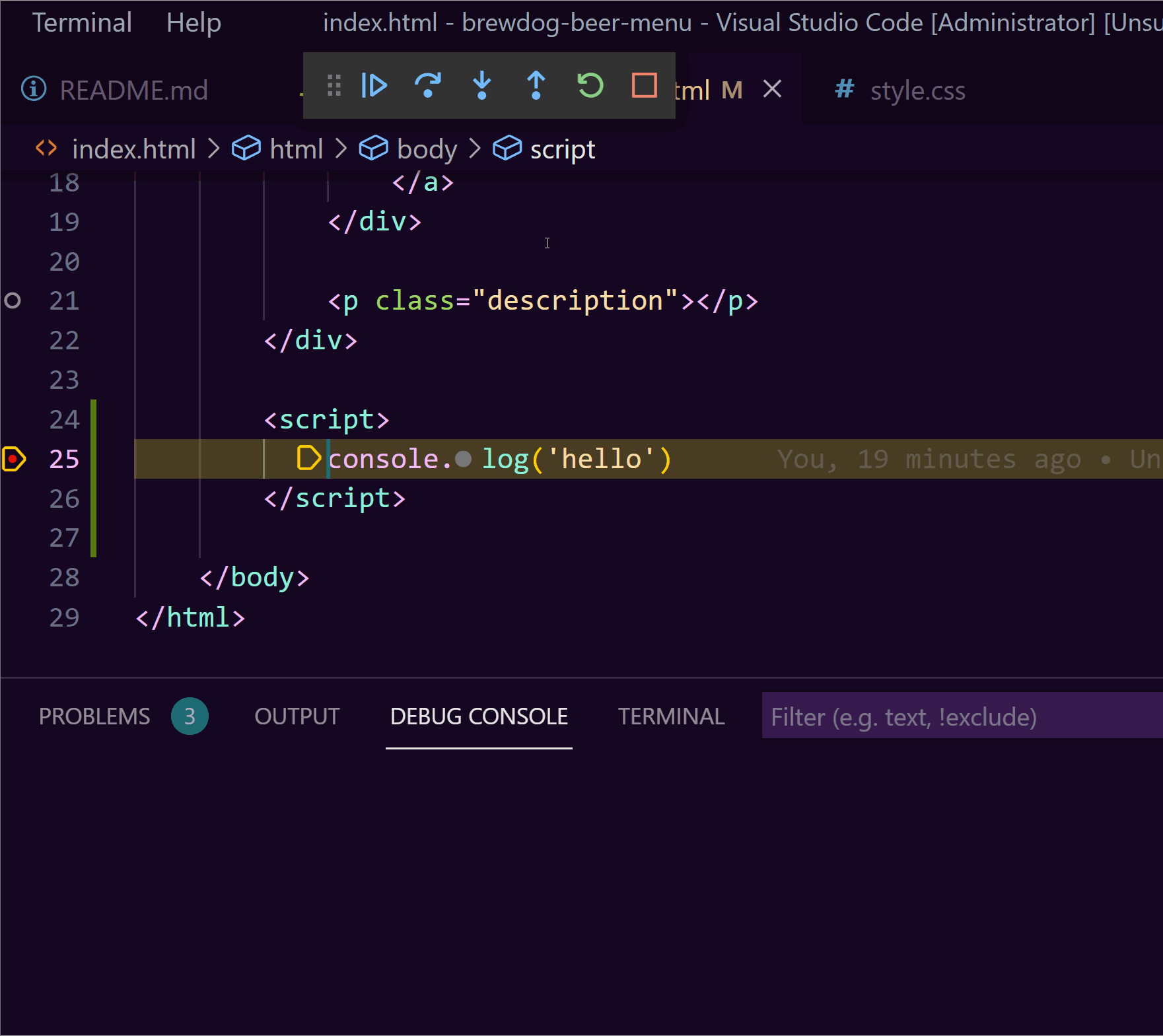Viewport: 1163px width, 1036px height.
Task: Toggle the inline breakpoint before log
Action: tap(464, 459)
